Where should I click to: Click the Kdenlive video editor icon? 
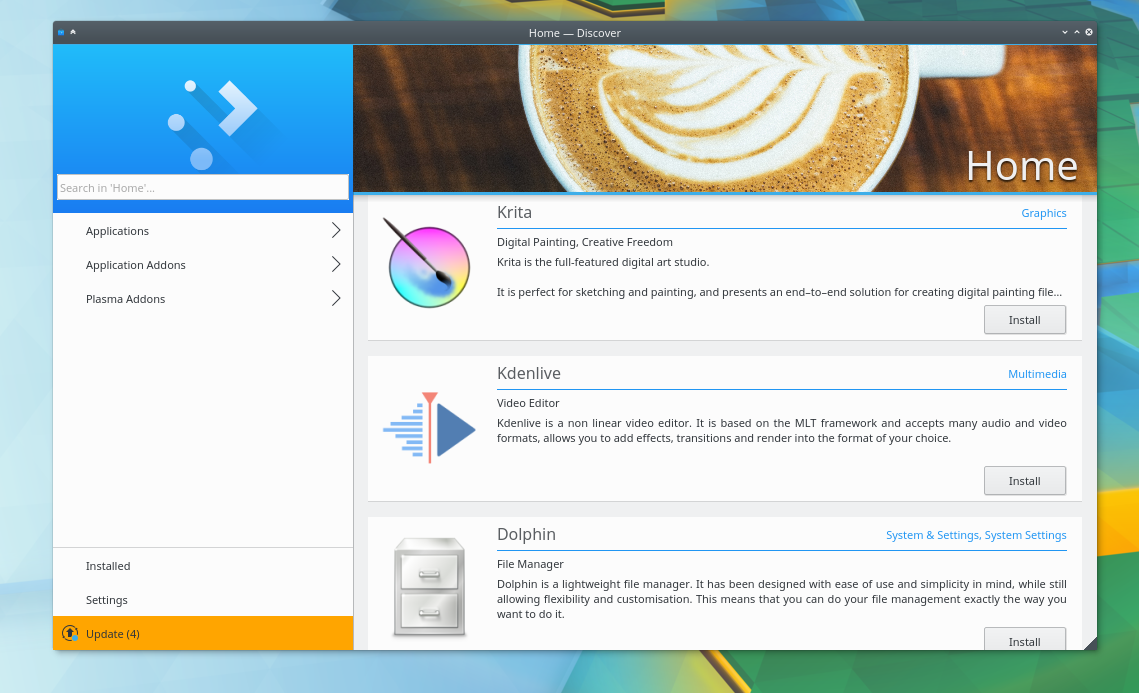pyautogui.click(x=429, y=428)
